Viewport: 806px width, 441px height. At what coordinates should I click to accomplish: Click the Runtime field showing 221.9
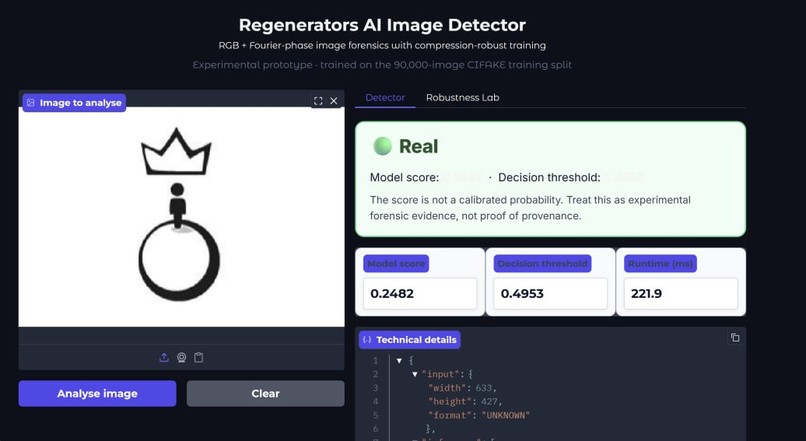(x=681, y=293)
